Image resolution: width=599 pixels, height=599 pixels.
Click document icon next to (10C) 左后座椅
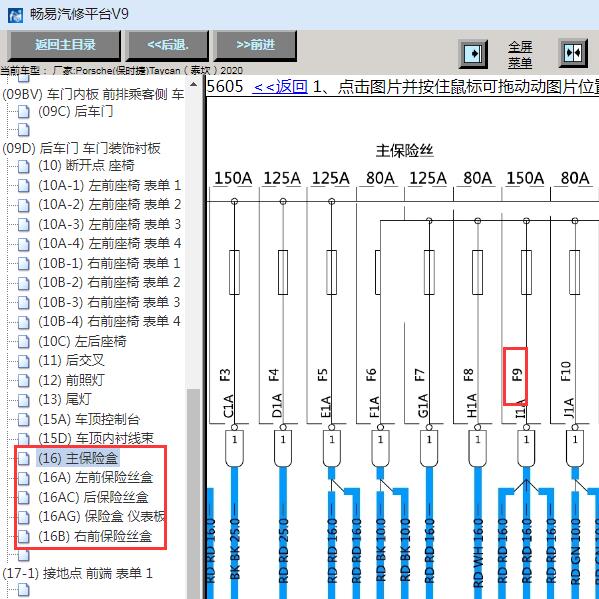[23, 342]
